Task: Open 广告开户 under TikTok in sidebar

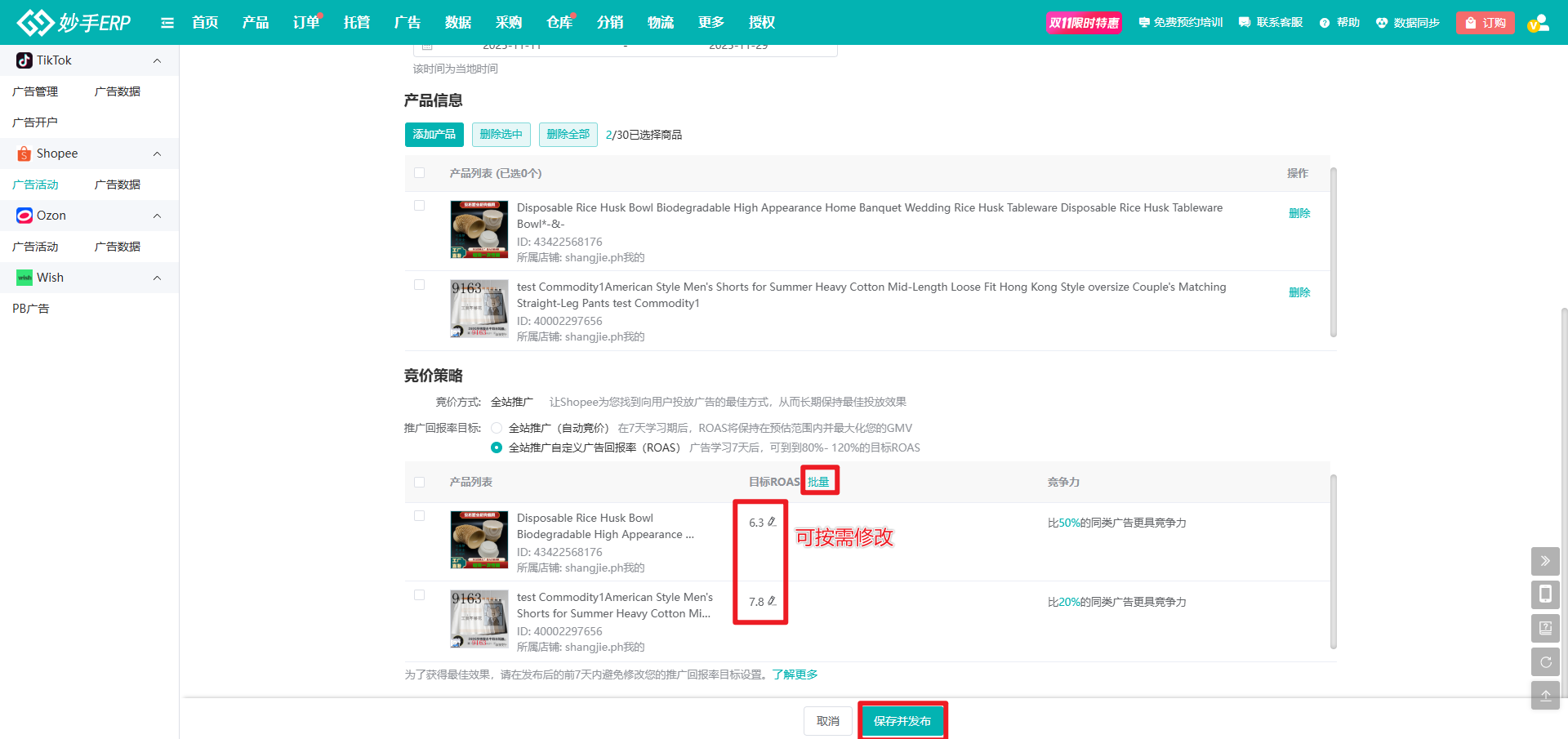Action: coord(35,122)
